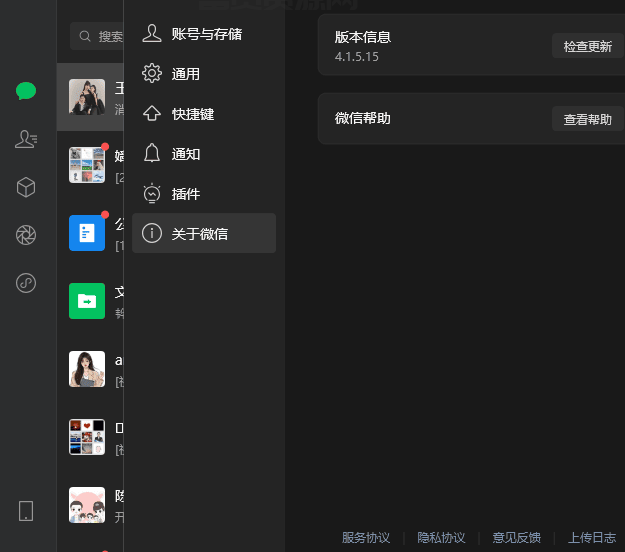
Task: Open the chat with pink cartoon family avatar
Action: (90, 505)
